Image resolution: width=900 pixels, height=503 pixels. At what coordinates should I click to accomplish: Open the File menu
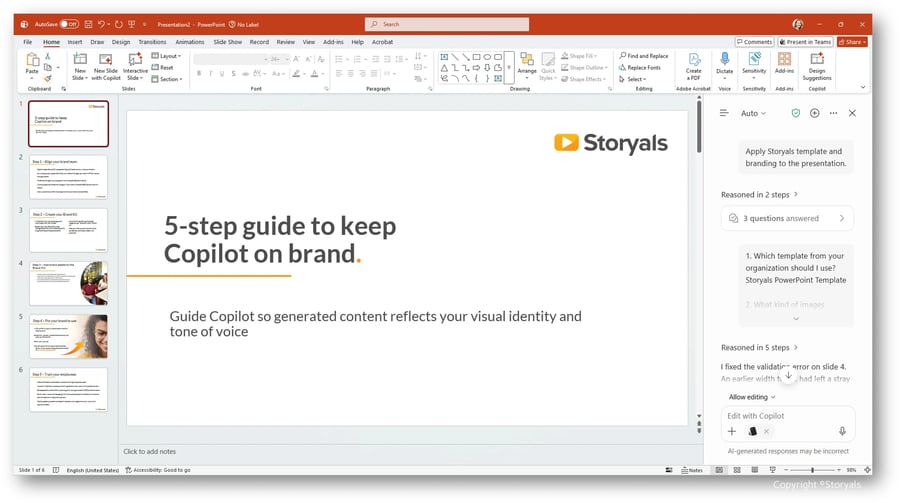[28, 42]
